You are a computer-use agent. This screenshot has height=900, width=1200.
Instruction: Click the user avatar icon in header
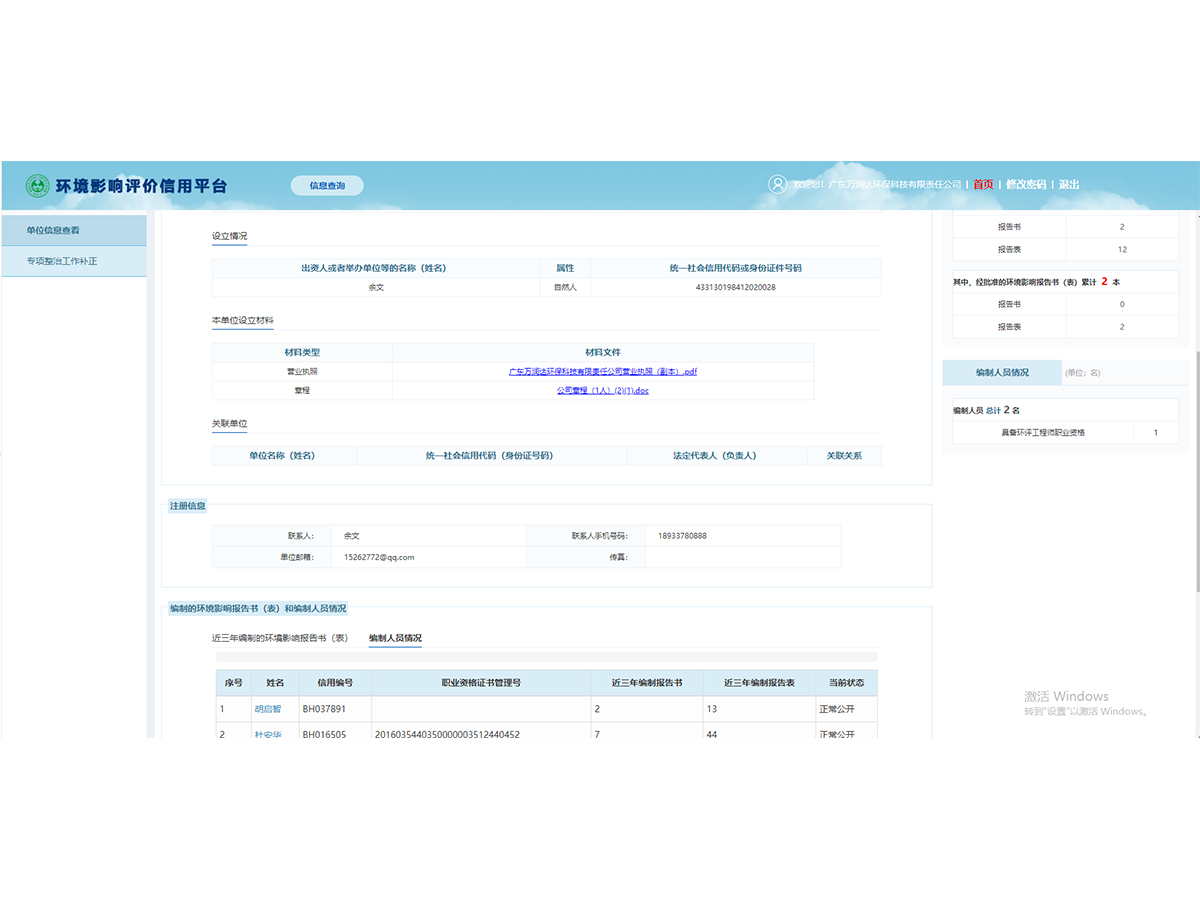pos(777,184)
